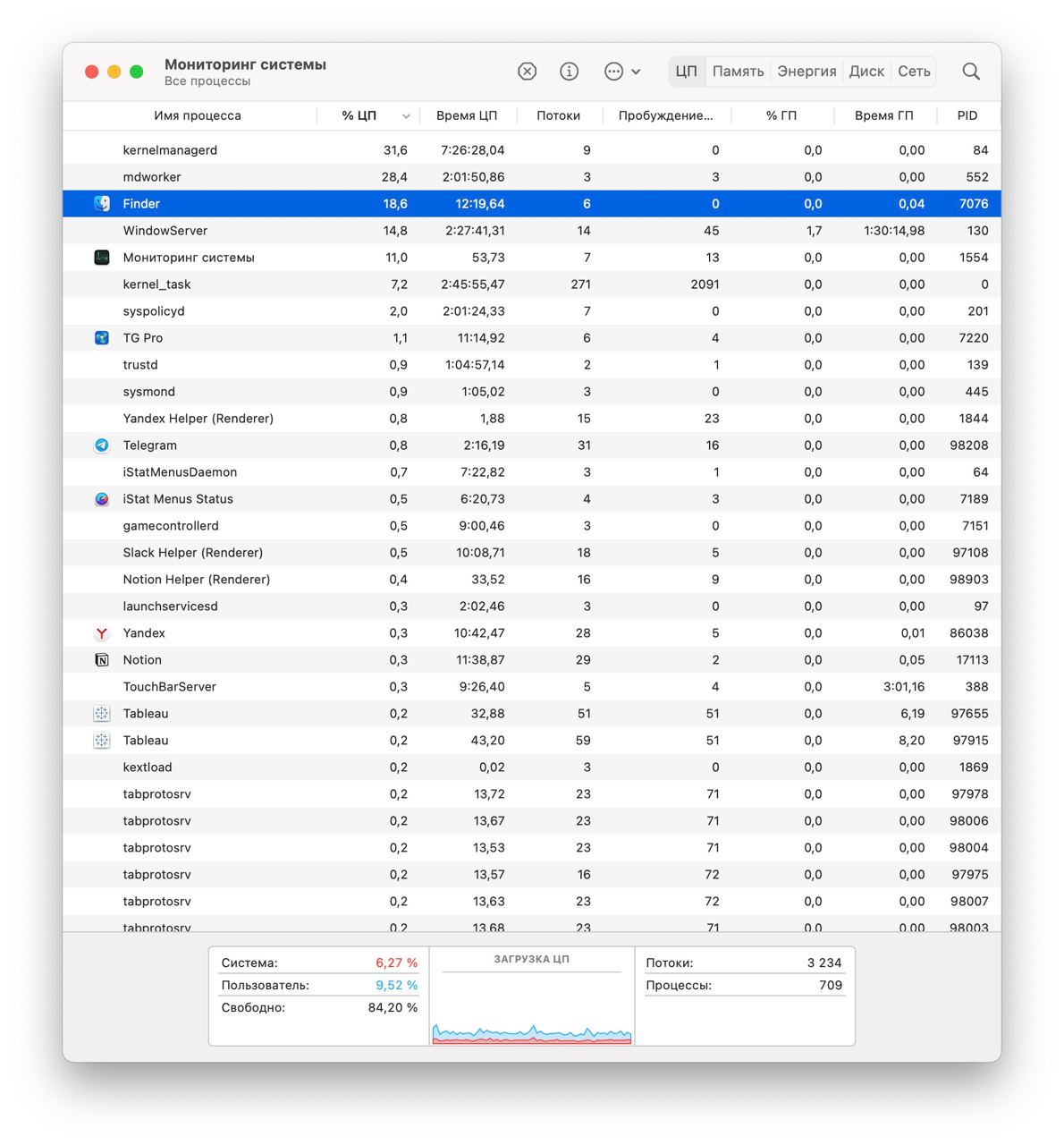
Task: Click the WindowServer GPU time 1:30:14,98
Action: (x=894, y=231)
